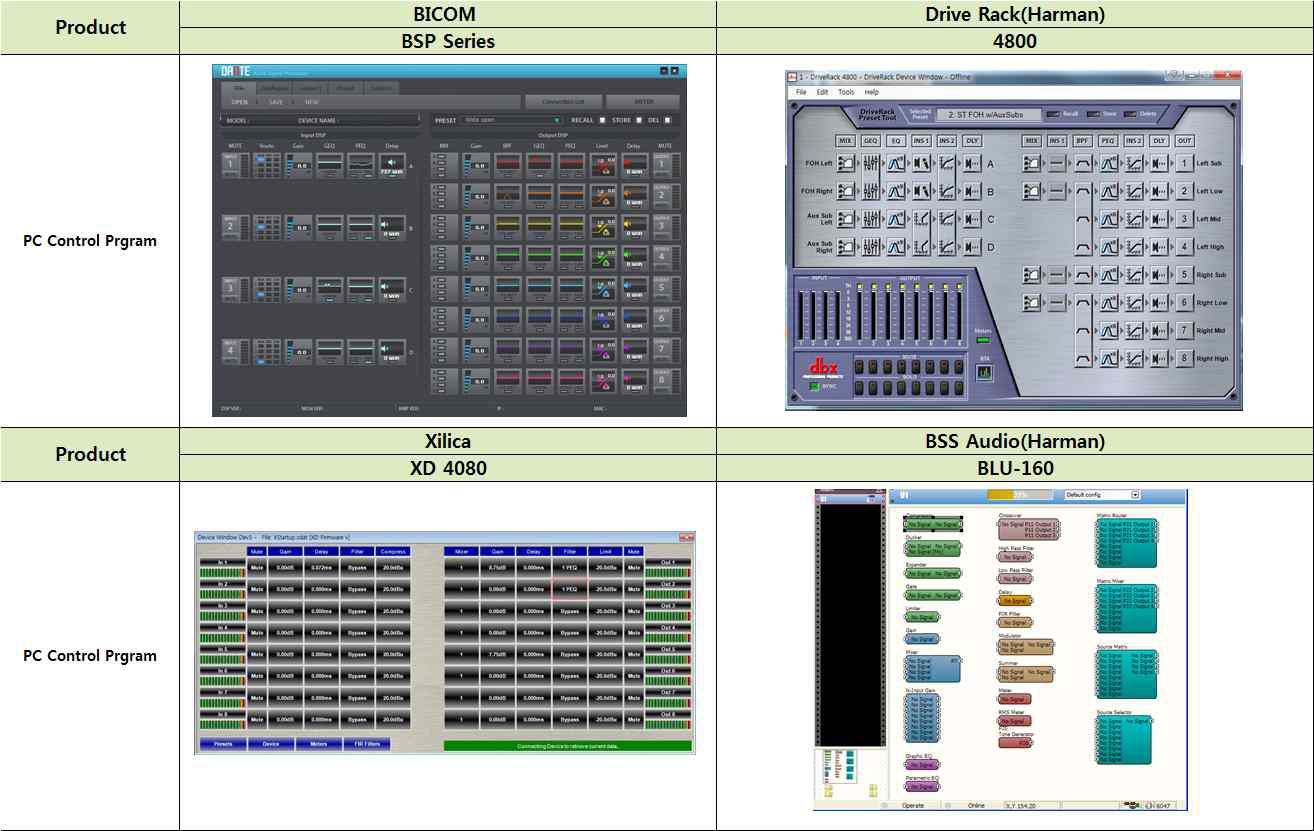Open Left Sub bandpass filter block
This screenshot has width=1314, height=831.
point(1082,163)
